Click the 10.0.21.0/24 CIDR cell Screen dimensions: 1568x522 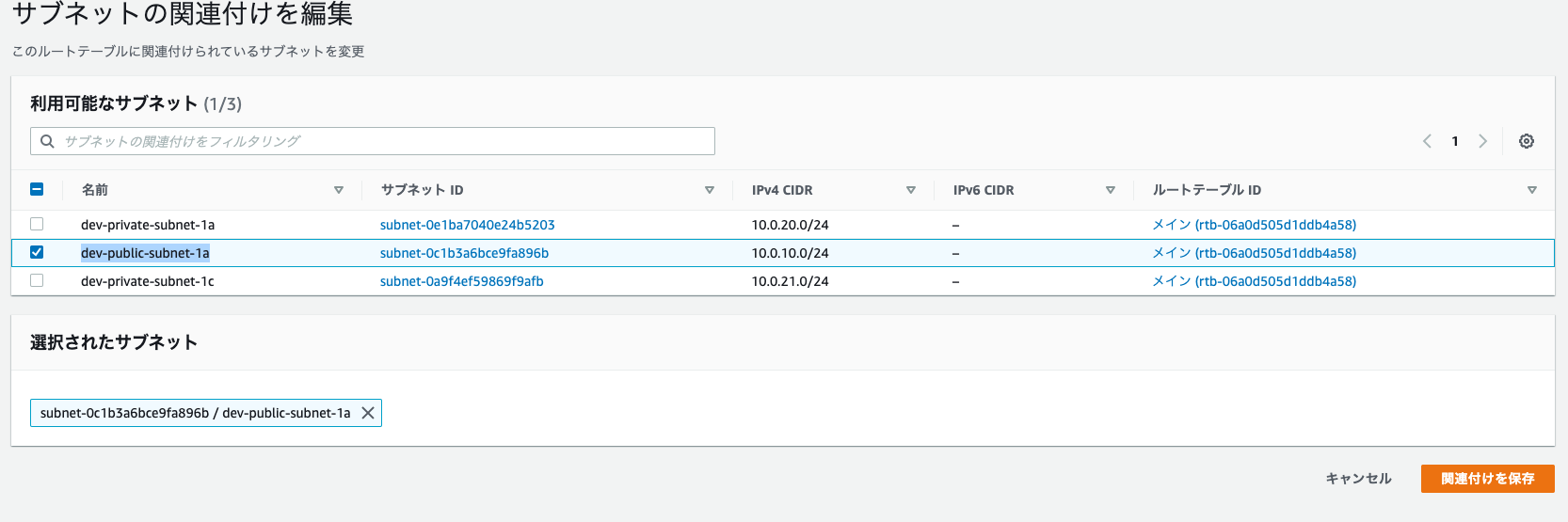[790, 281]
